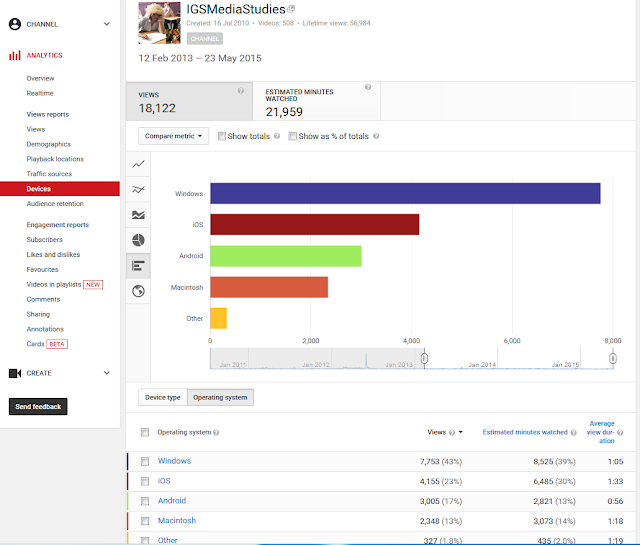Toggle the Show totals checkbox
Screen dimensions: 640x545
point(222,136)
